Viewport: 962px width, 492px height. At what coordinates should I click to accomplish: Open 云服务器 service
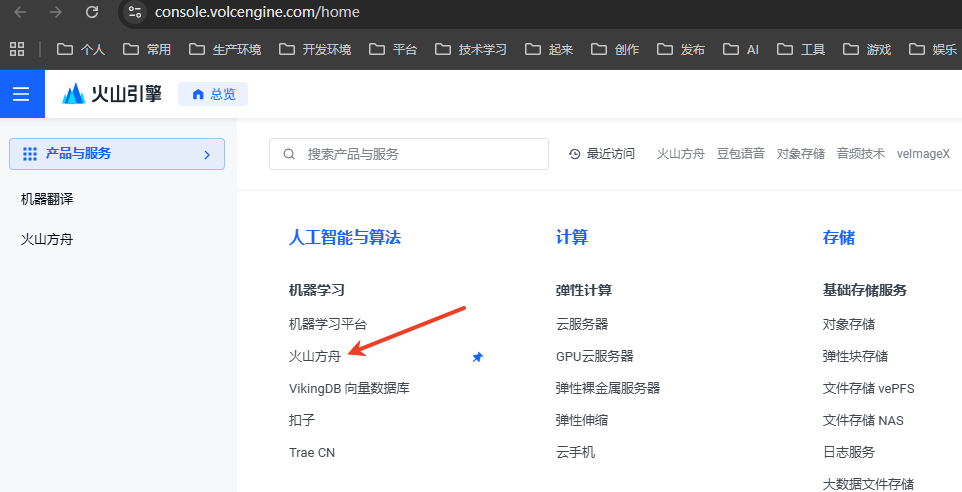pos(582,324)
